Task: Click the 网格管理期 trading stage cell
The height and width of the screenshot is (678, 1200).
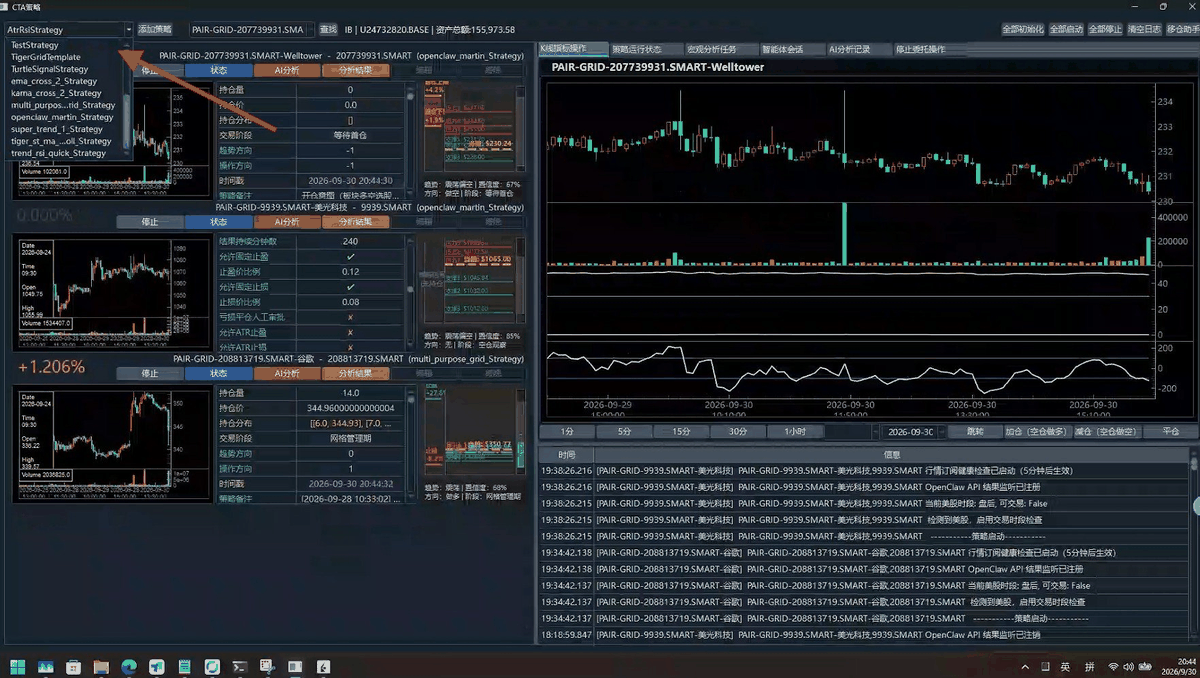Action: [350, 438]
